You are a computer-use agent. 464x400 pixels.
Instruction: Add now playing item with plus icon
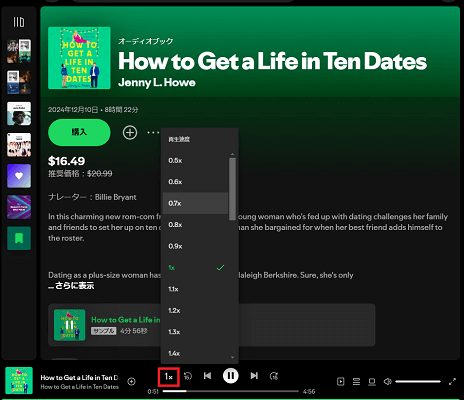click(131, 381)
